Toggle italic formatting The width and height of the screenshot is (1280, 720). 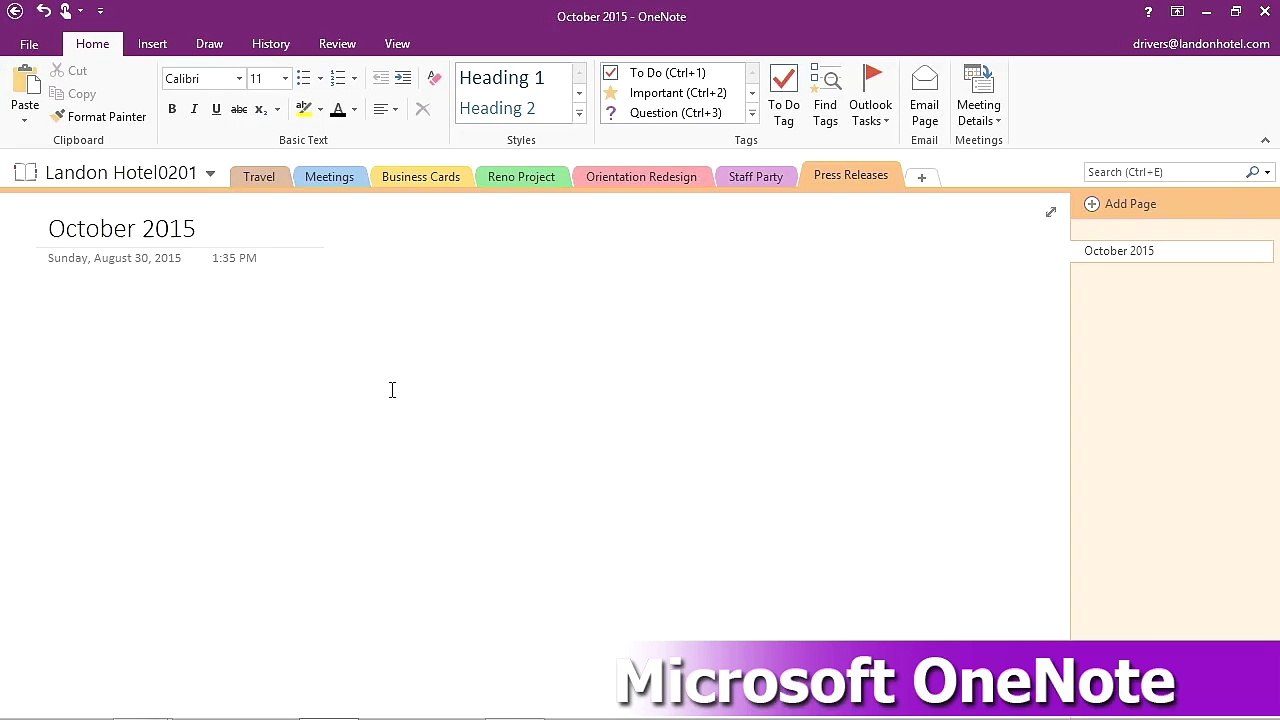194,109
